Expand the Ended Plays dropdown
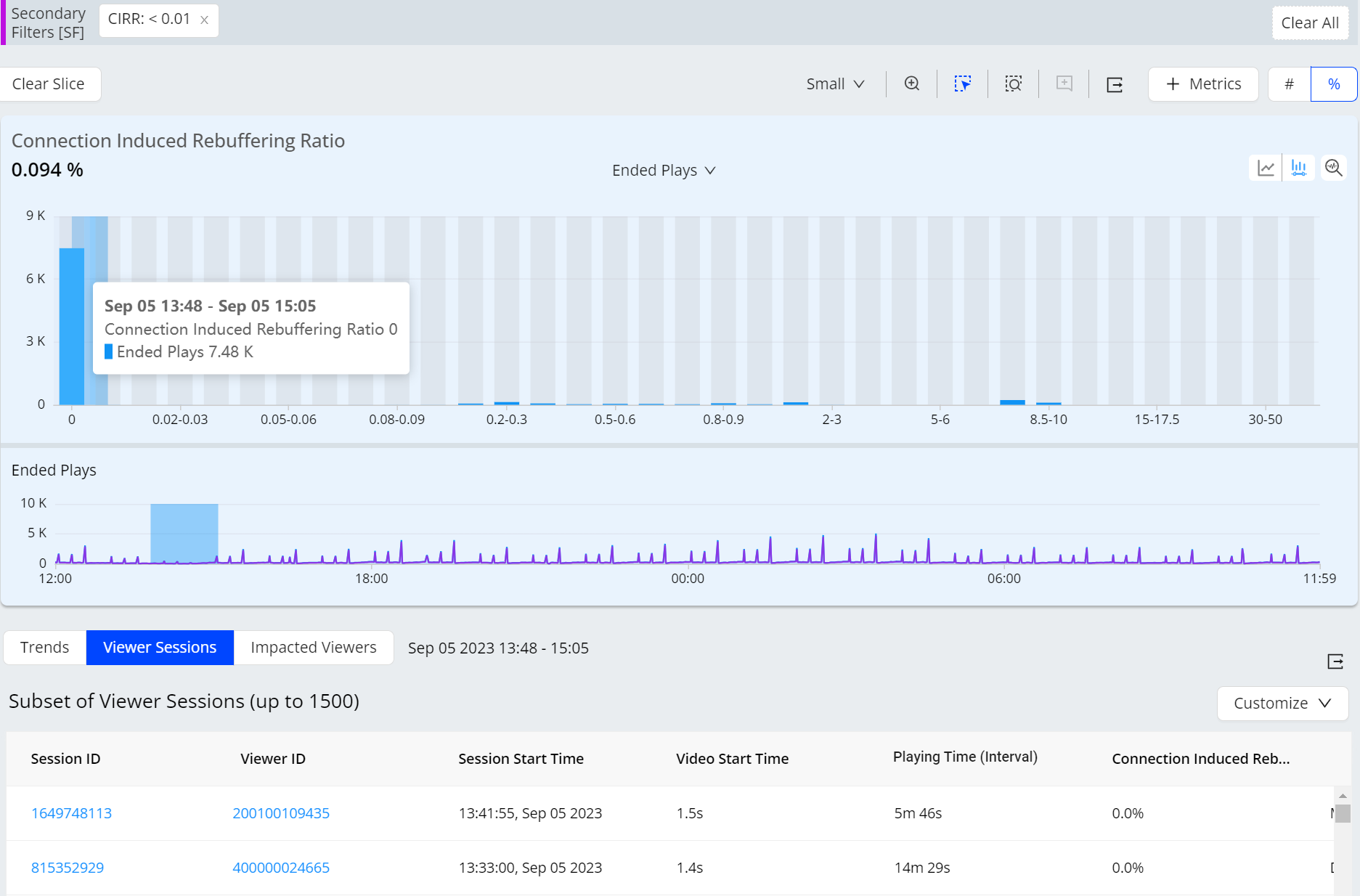 tap(664, 171)
